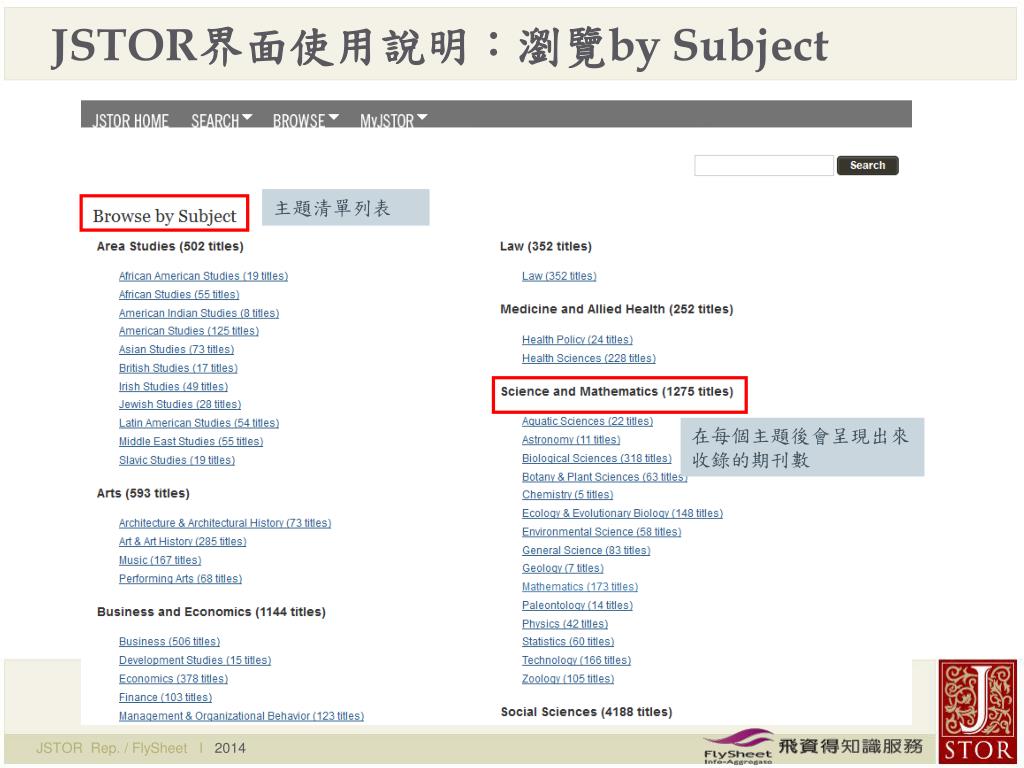Open American Indian Studies (8 titles)
Image resolution: width=1024 pixels, height=768 pixels.
point(199,313)
